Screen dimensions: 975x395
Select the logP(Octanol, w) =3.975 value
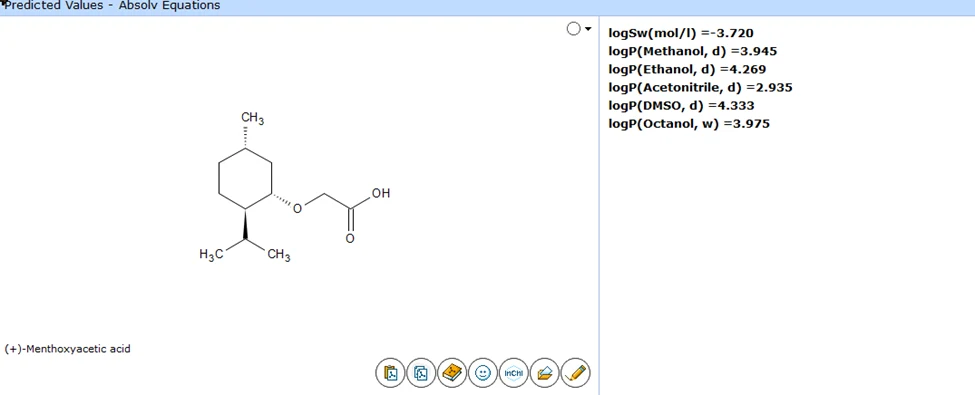click(x=689, y=123)
